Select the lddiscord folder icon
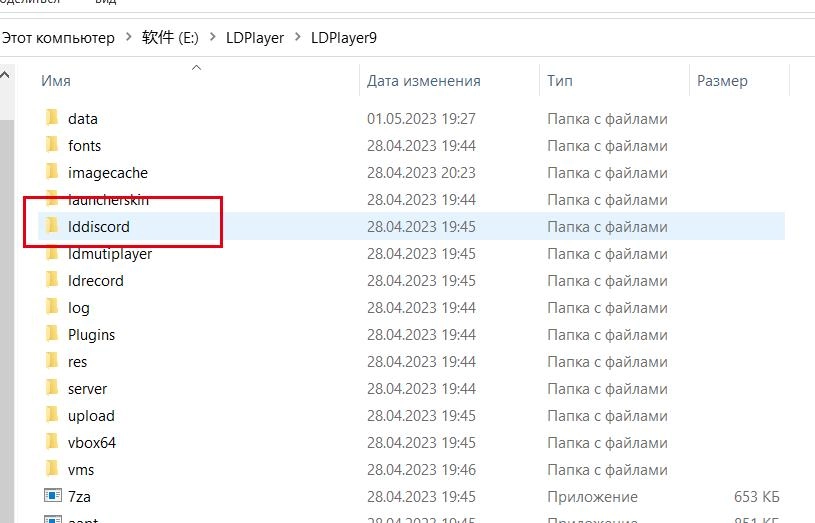The height and width of the screenshot is (523, 815). (x=53, y=227)
